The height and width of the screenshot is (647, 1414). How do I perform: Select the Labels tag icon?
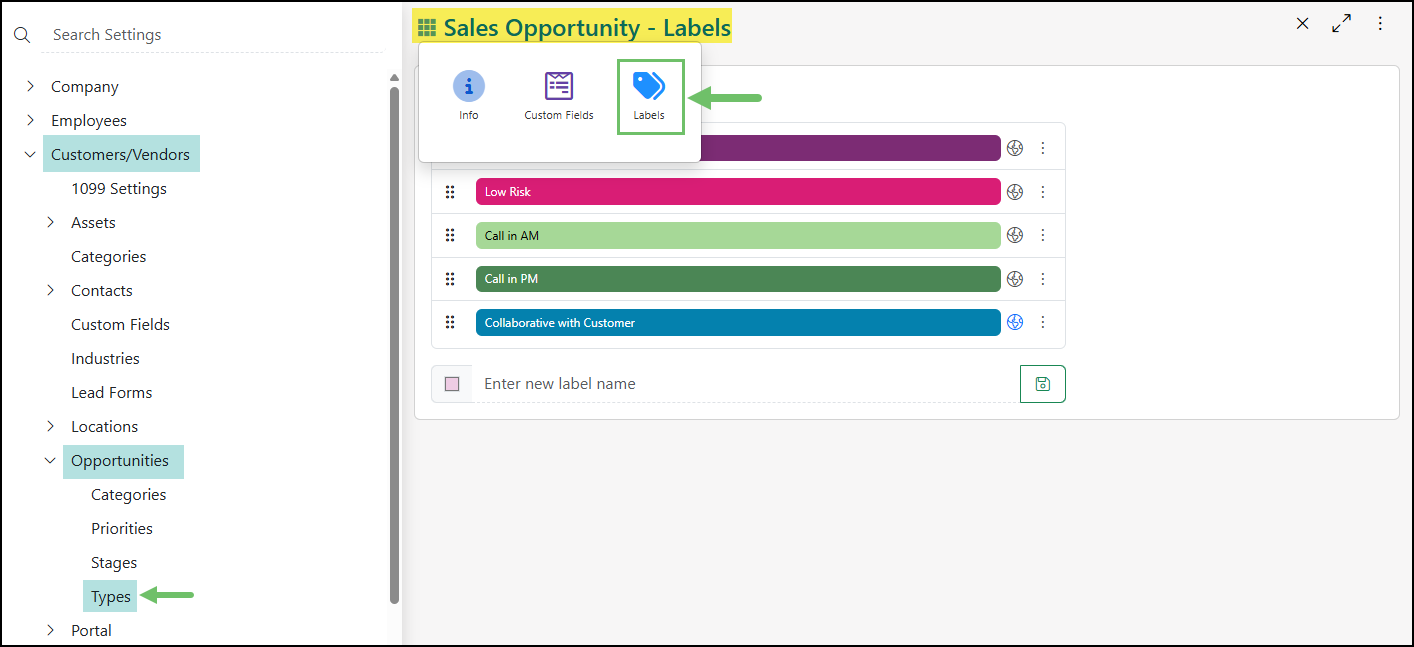pos(650,96)
